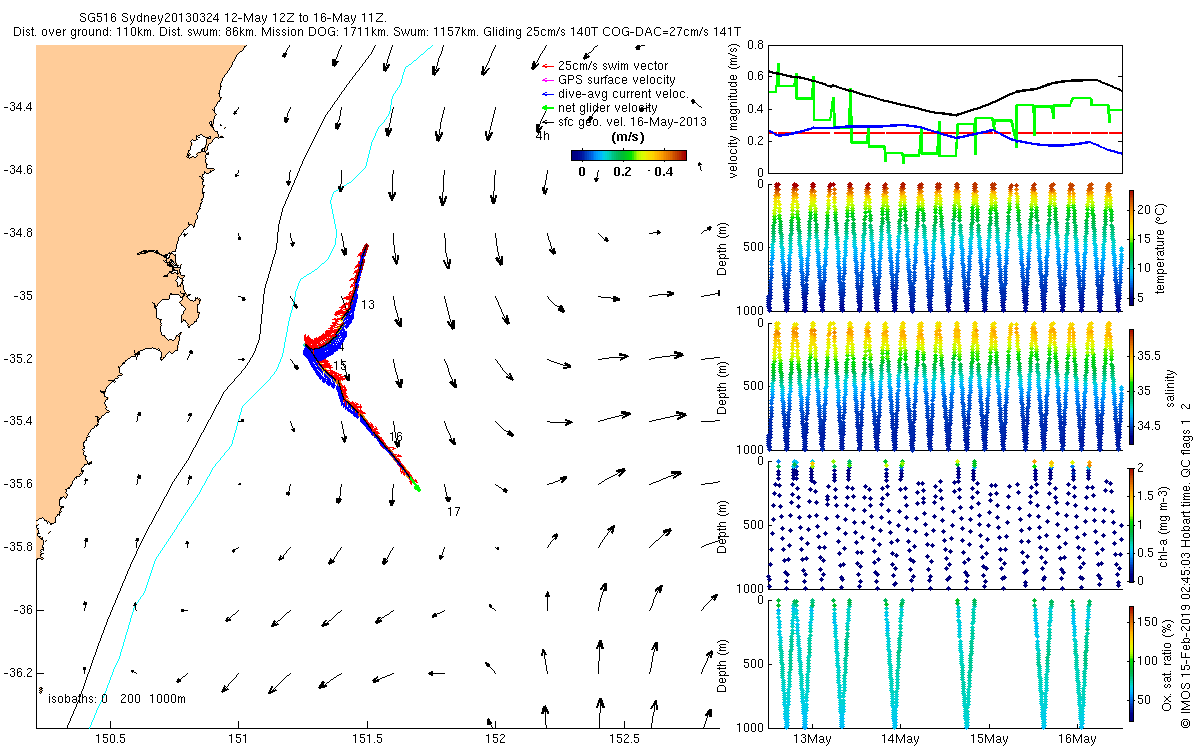
Task: Click the 'Dist. over ground: 110km' summary line
Action: (x=377, y=32)
